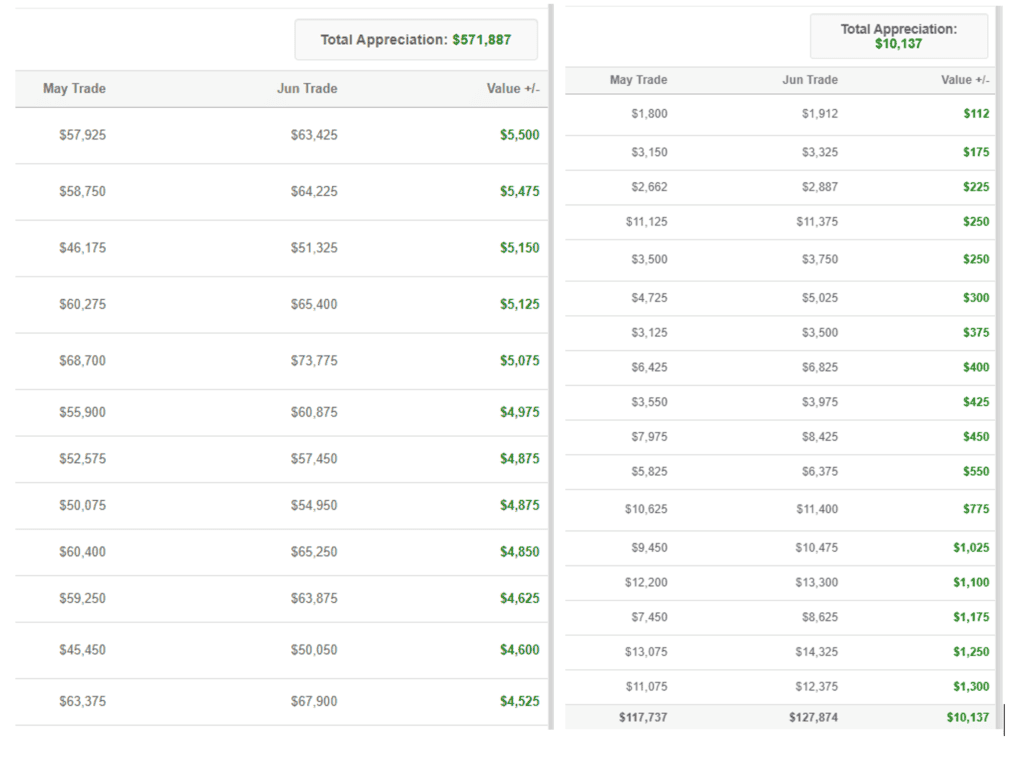This screenshot has height=759, width=1024.
Task: Click the $3,325 Jun Trade cell
Action: click(820, 152)
